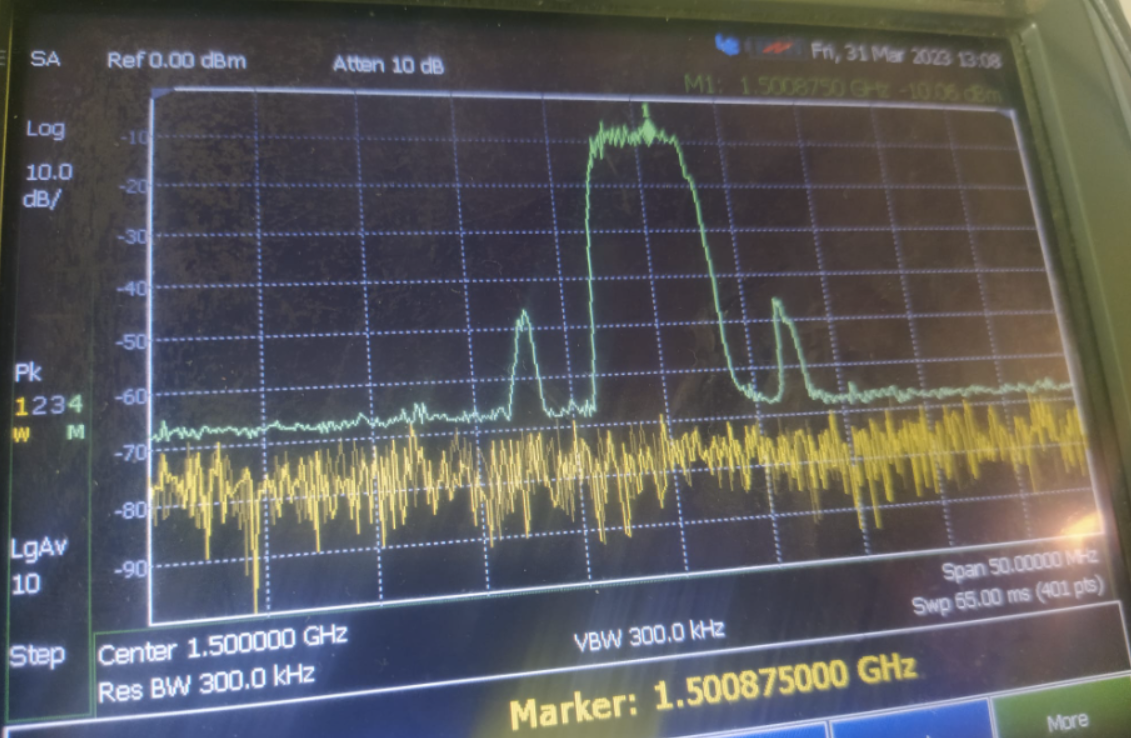The image size is (1131, 738).
Task: Select trace 4 in the trace indicator
Action: pyautogui.click(x=74, y=405)
